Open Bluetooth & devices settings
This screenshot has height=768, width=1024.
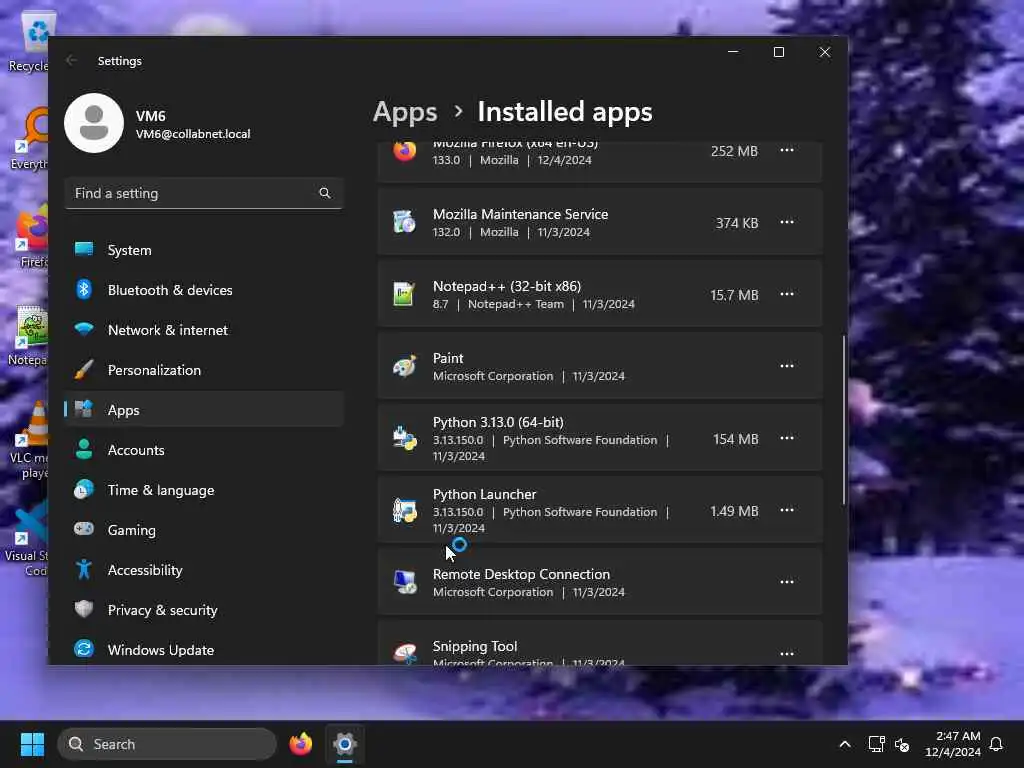tap(204, 290)
